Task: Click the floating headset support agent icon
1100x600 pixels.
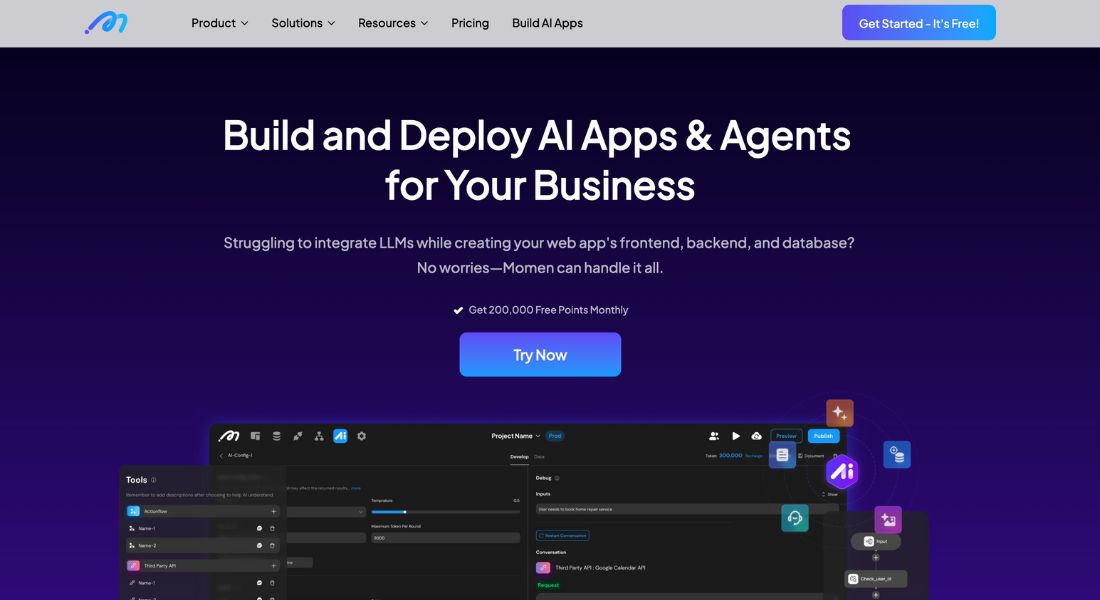Action: [795, 518]
